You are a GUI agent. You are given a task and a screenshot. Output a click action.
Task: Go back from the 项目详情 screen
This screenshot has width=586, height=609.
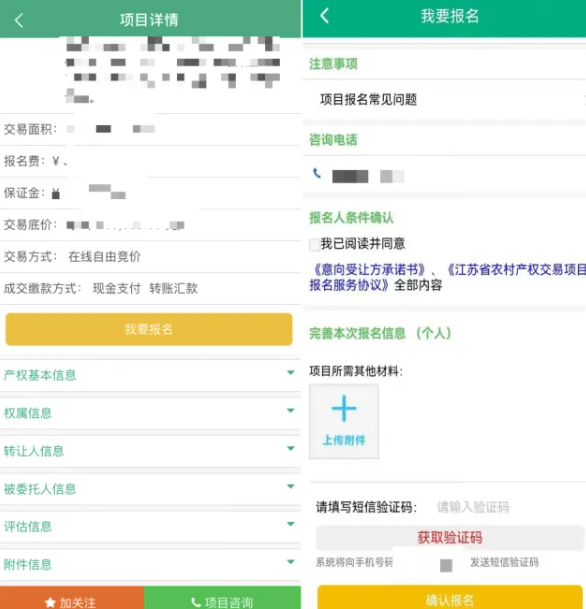point(19,20)
